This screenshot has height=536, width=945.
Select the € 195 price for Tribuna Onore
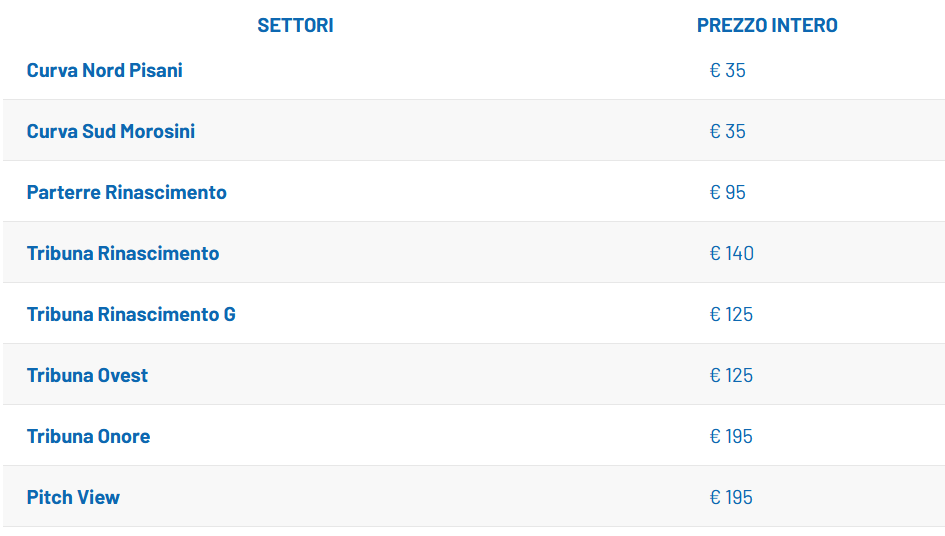[x=731, y=437]
